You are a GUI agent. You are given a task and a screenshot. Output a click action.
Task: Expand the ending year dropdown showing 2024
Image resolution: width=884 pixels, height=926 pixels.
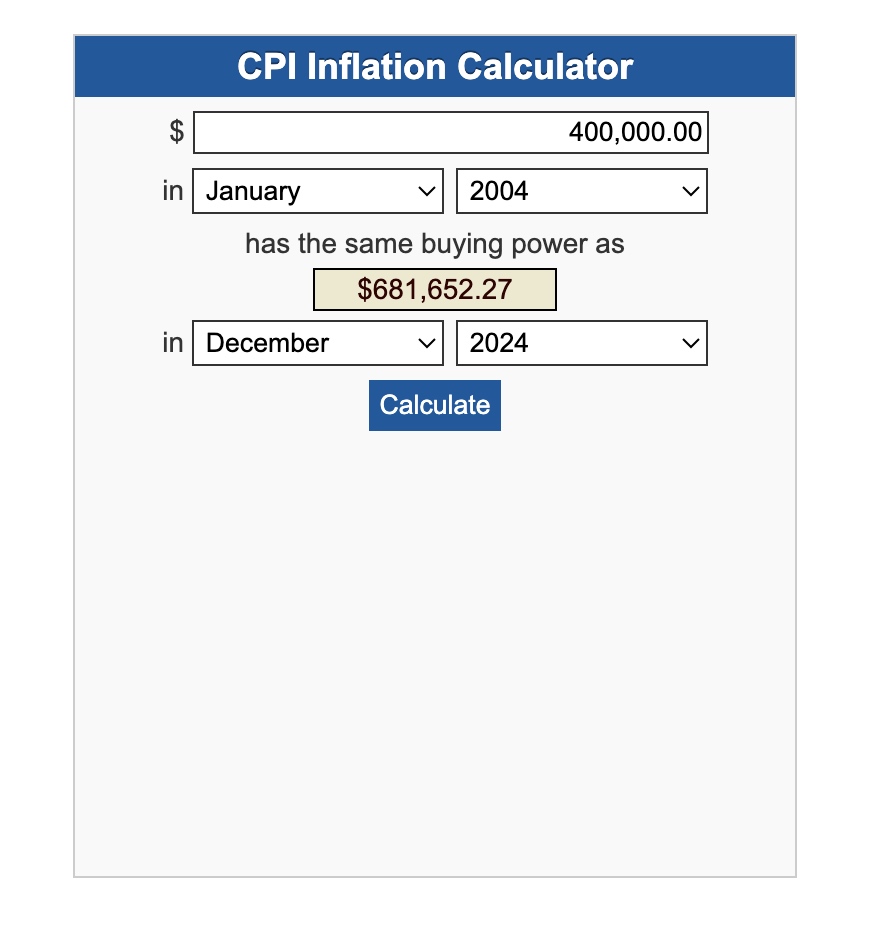pos(570,343)
